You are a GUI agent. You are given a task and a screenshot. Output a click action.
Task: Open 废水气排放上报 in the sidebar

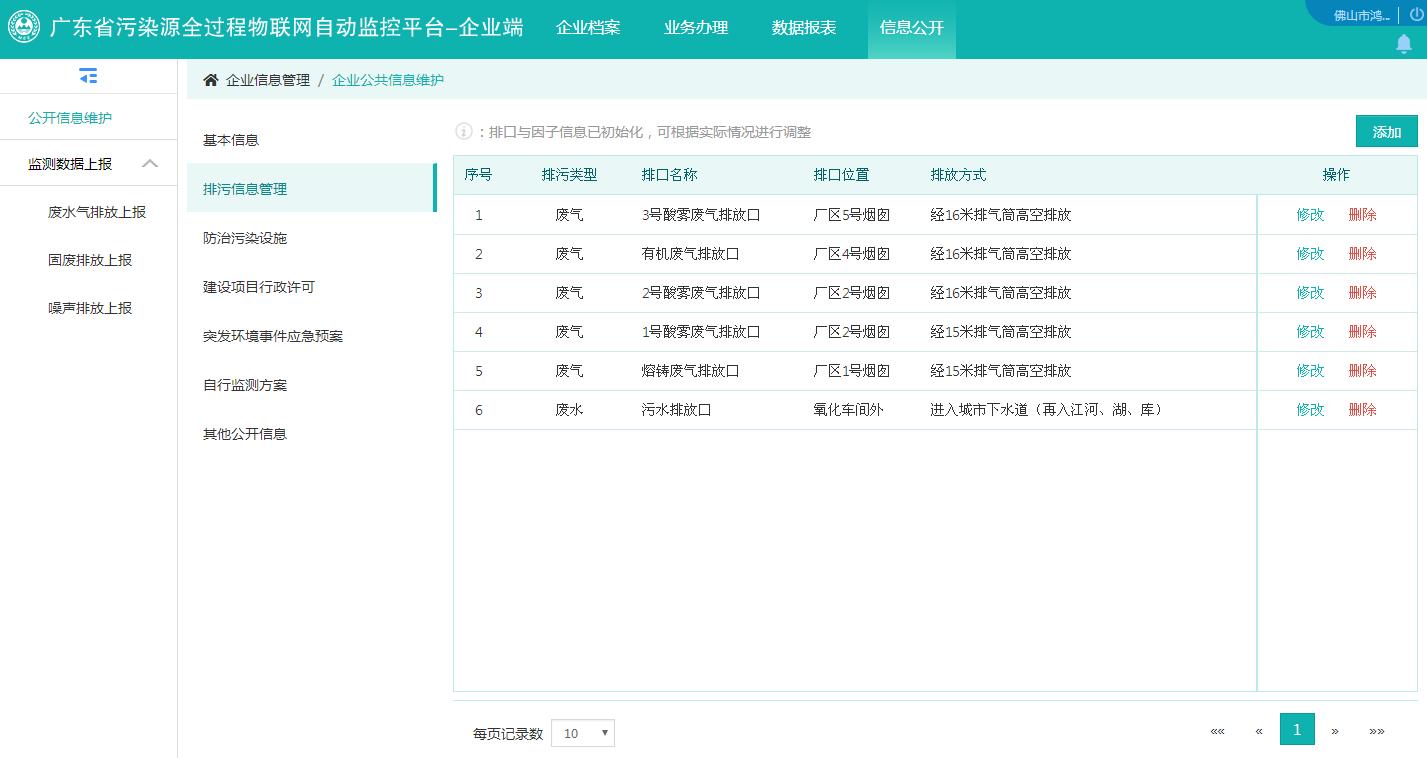click(x=97, y=212)
